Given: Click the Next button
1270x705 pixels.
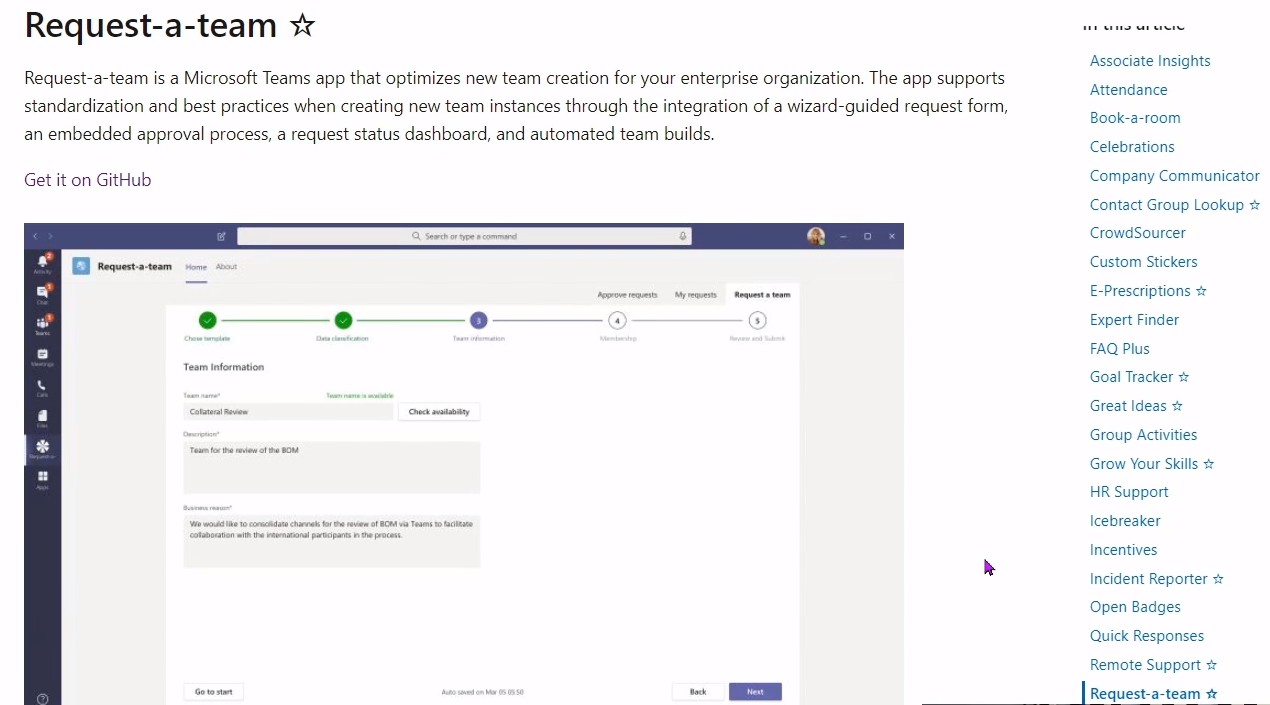Looking at the screenshot, I should (x=755, y=691).
